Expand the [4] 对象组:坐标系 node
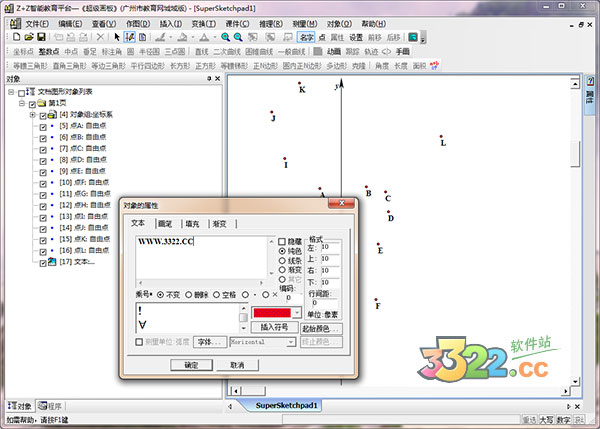 33,115
